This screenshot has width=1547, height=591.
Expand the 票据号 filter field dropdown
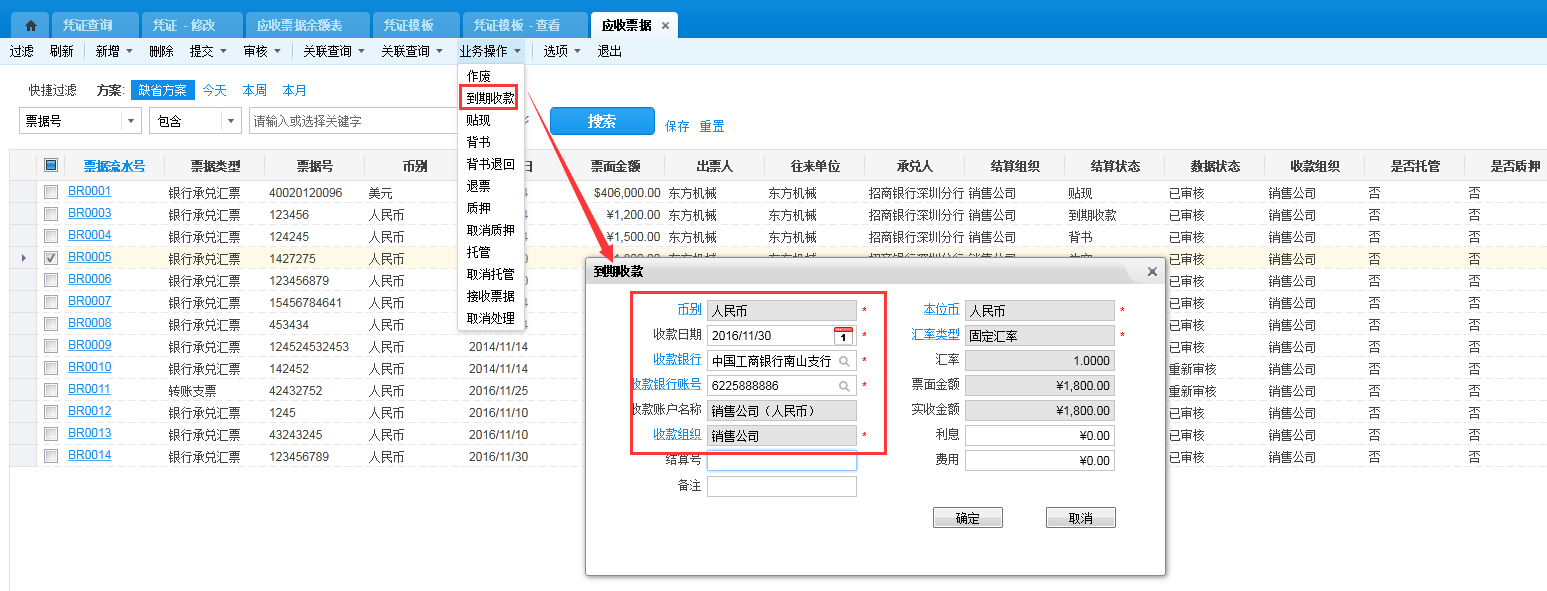pos(131,121)
